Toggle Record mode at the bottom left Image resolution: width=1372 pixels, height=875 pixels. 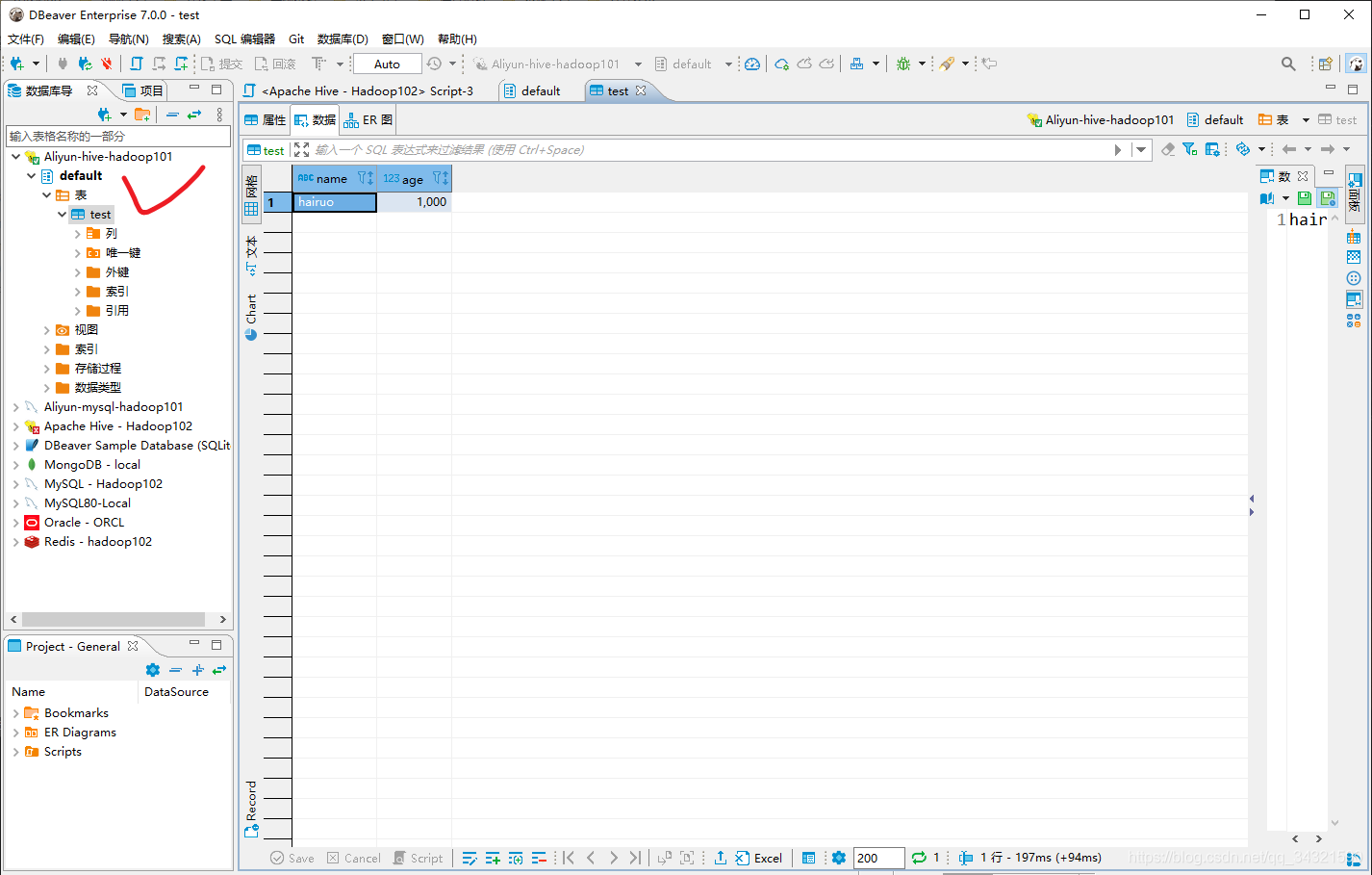[x=252, y=810]
